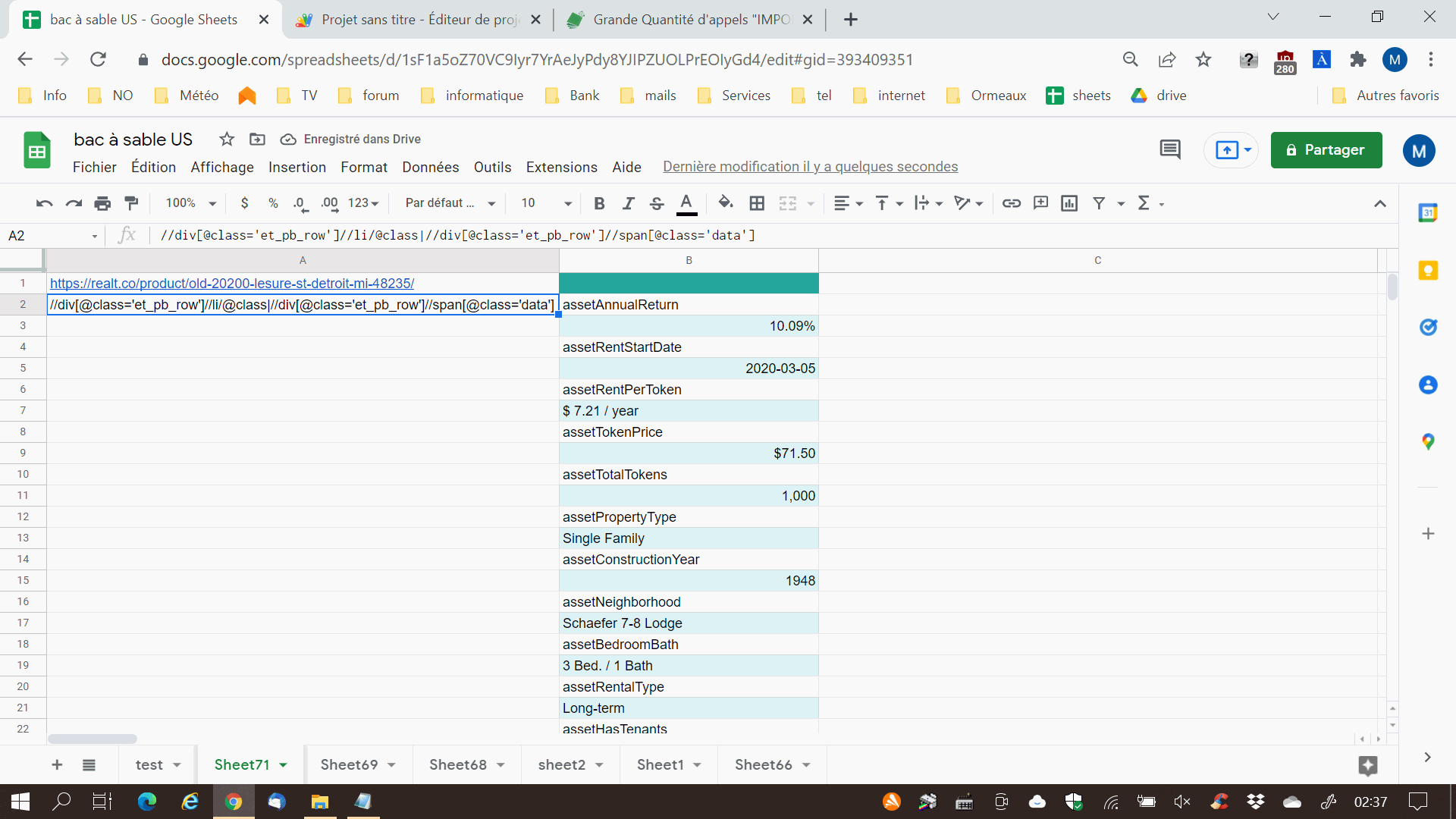
Task: Click the insert chart icon
Action: click(x=1069, y=202)
